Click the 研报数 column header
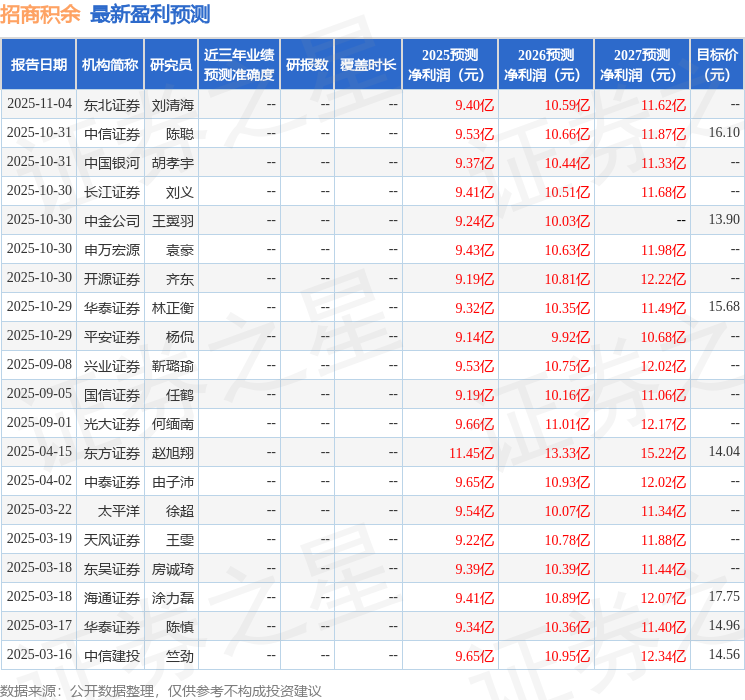 (307, 65)
